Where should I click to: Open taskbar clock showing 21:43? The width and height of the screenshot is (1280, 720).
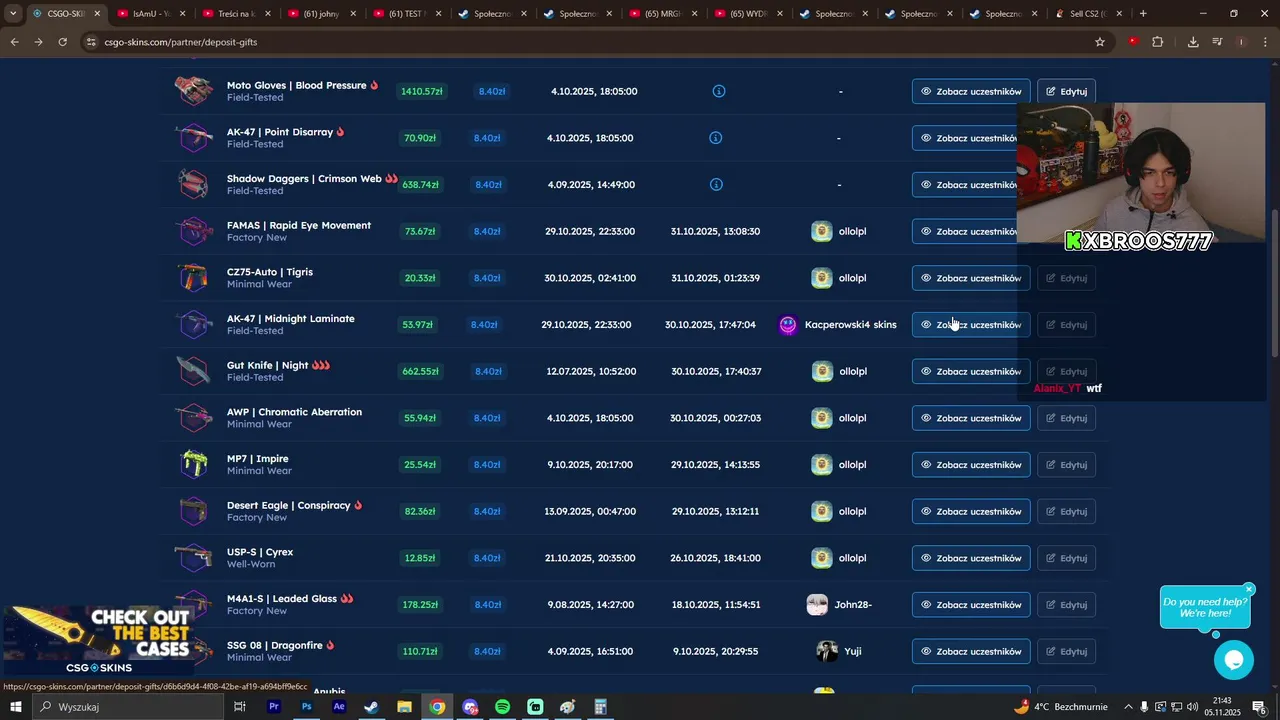pyautogui.click(x=1223, y=707)
